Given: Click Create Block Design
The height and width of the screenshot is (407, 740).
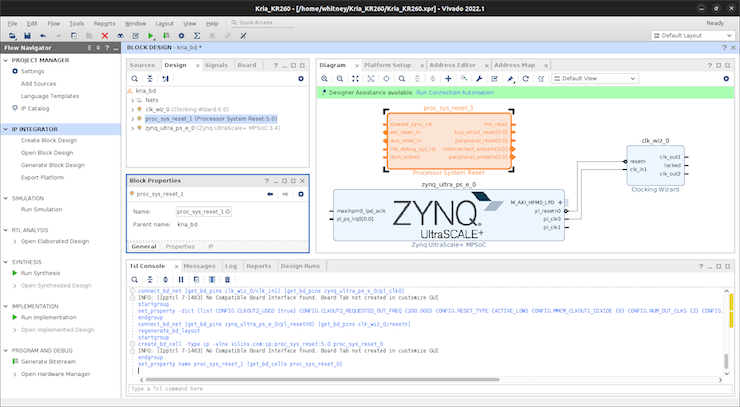Looking at the screenshot, I should click(x=49, y=141).
